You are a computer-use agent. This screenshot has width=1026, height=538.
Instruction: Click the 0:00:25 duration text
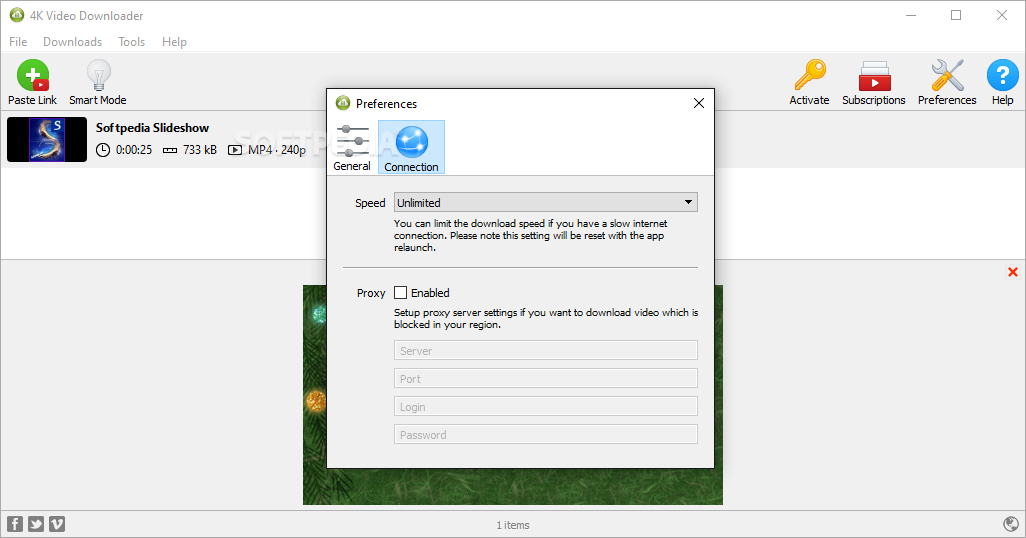pyautogui.click(x=134, y=150)
